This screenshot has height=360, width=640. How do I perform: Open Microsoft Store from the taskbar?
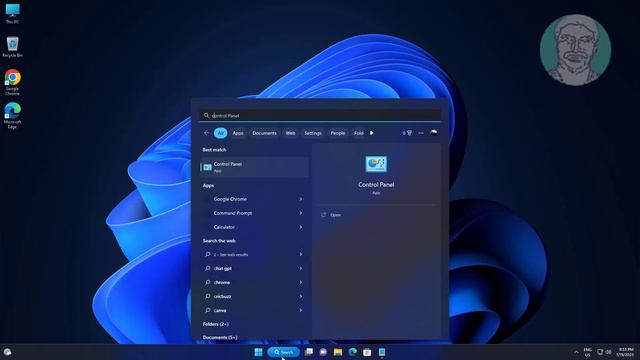367,352
